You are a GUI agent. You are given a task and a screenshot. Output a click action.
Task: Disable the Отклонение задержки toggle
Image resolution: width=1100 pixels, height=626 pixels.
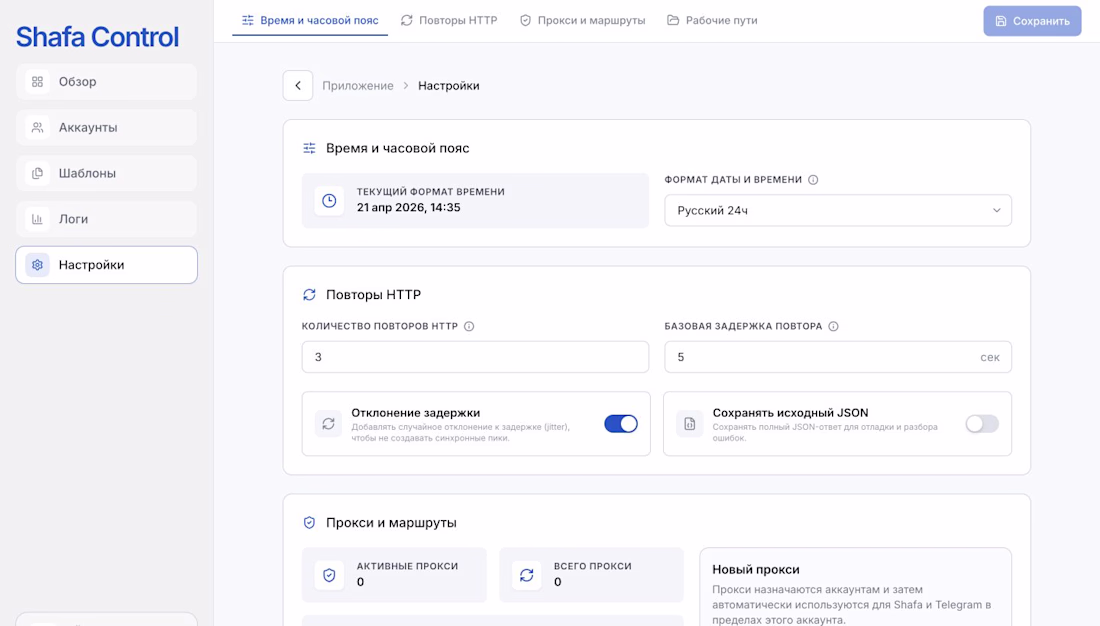[x=621, y=424]
